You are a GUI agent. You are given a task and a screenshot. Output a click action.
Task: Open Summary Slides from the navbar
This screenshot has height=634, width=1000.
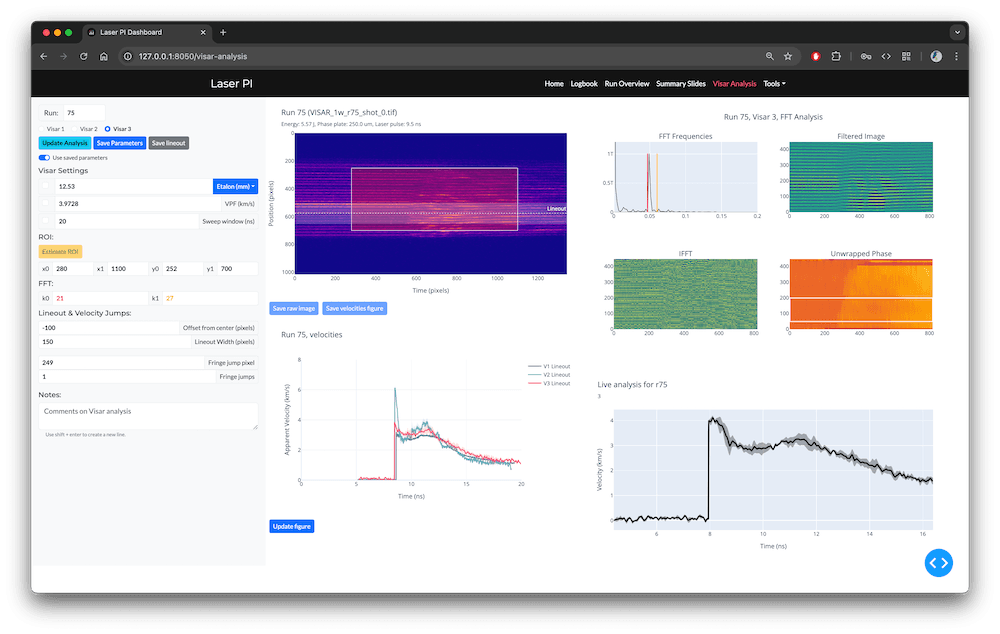tap(680, 84)
